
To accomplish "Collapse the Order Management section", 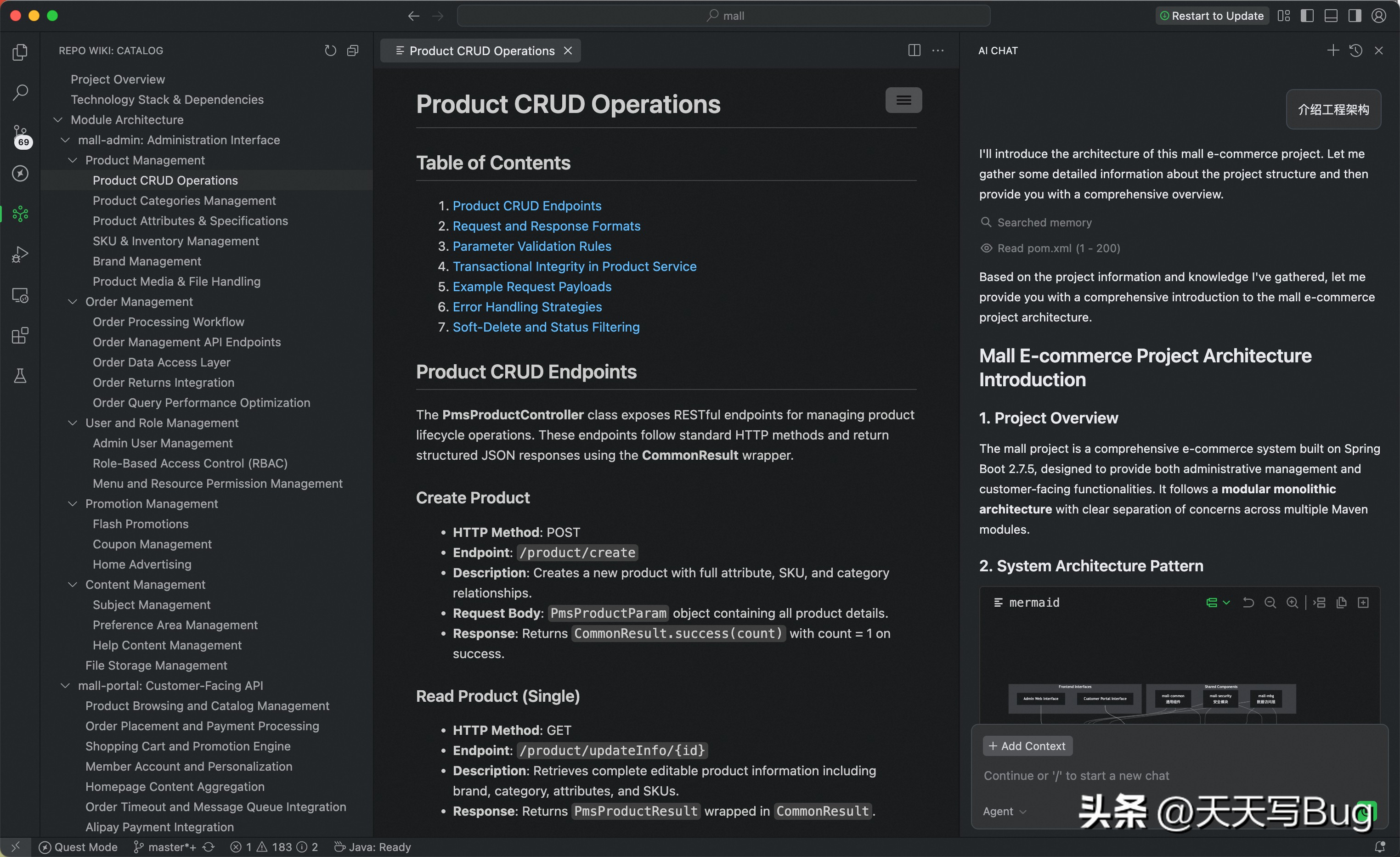I will click(73, 301).
